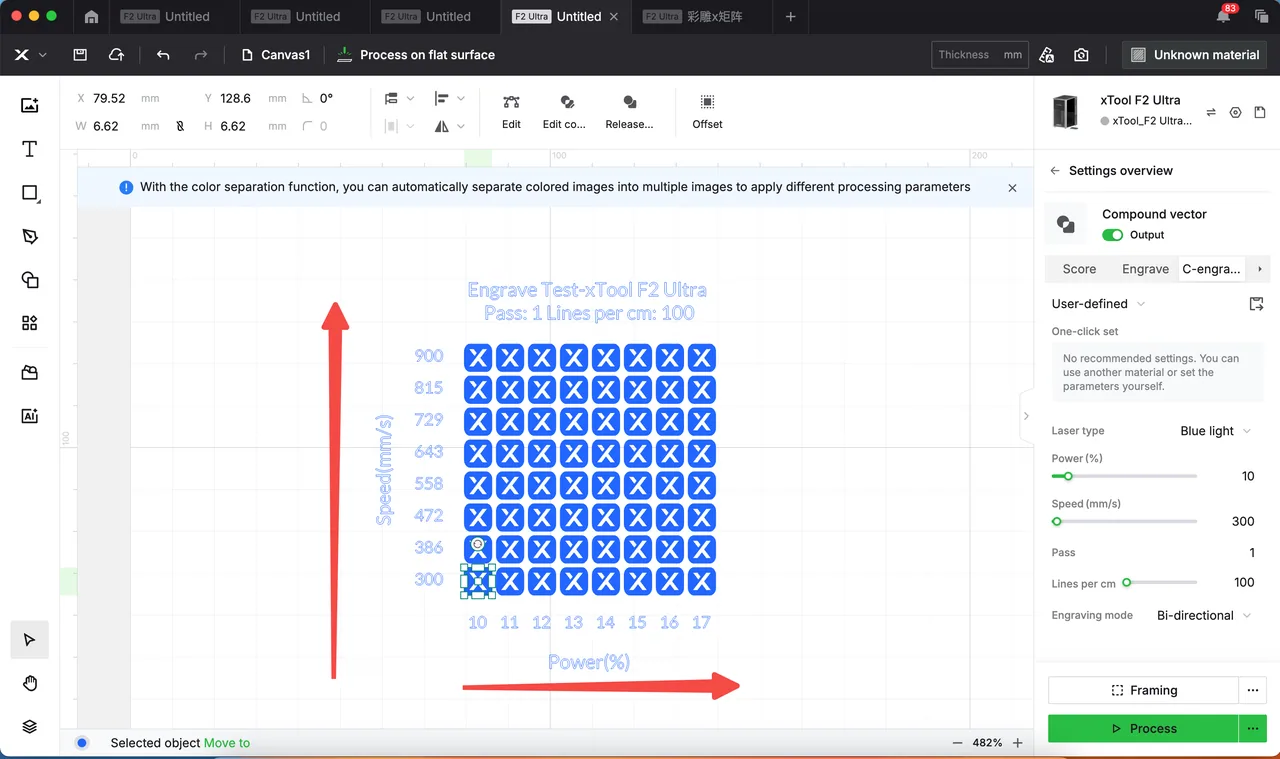Switch to the Score tab
1280x759 pixels.
(x=1079, y=269)
